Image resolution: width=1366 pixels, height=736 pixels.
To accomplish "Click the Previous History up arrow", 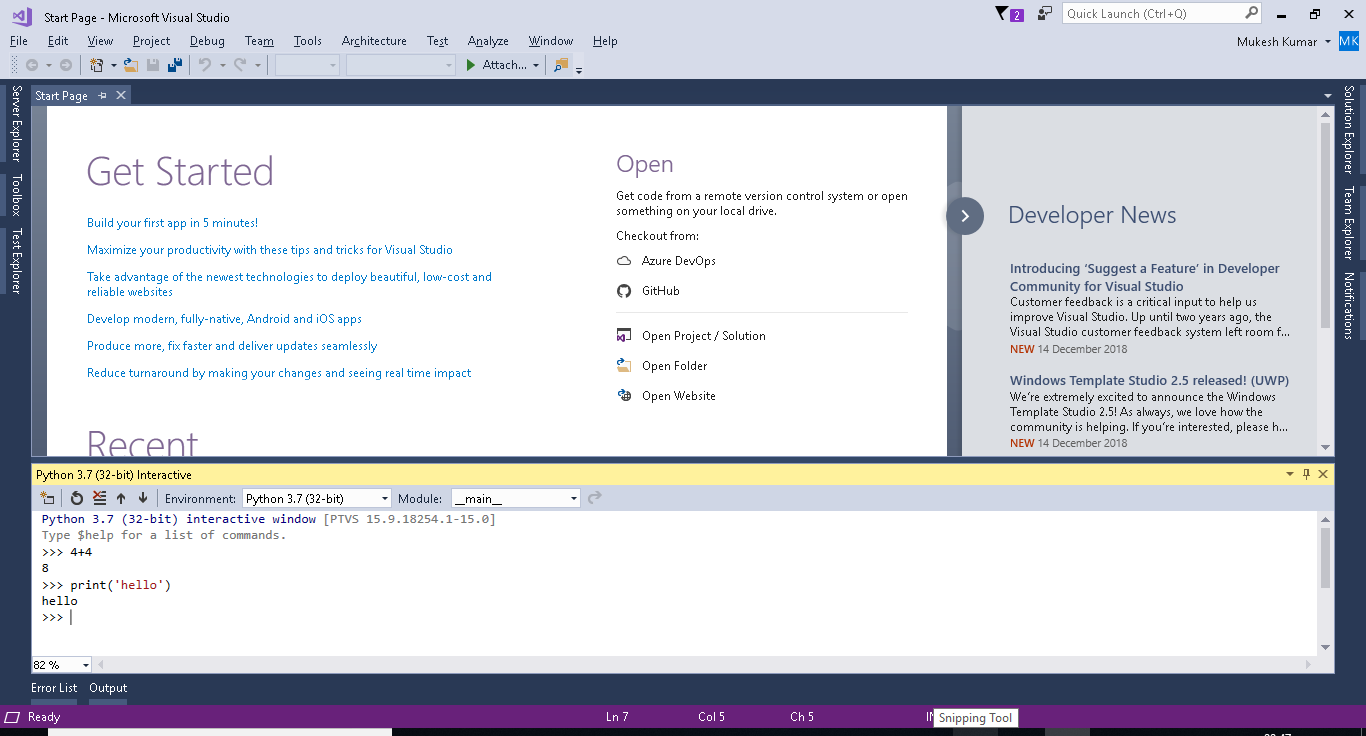I will coord(121,498).
